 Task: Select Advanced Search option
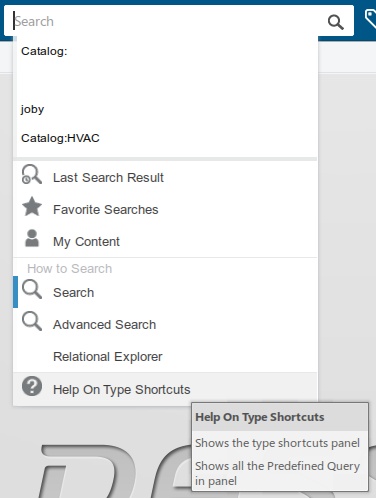(165, 324)
